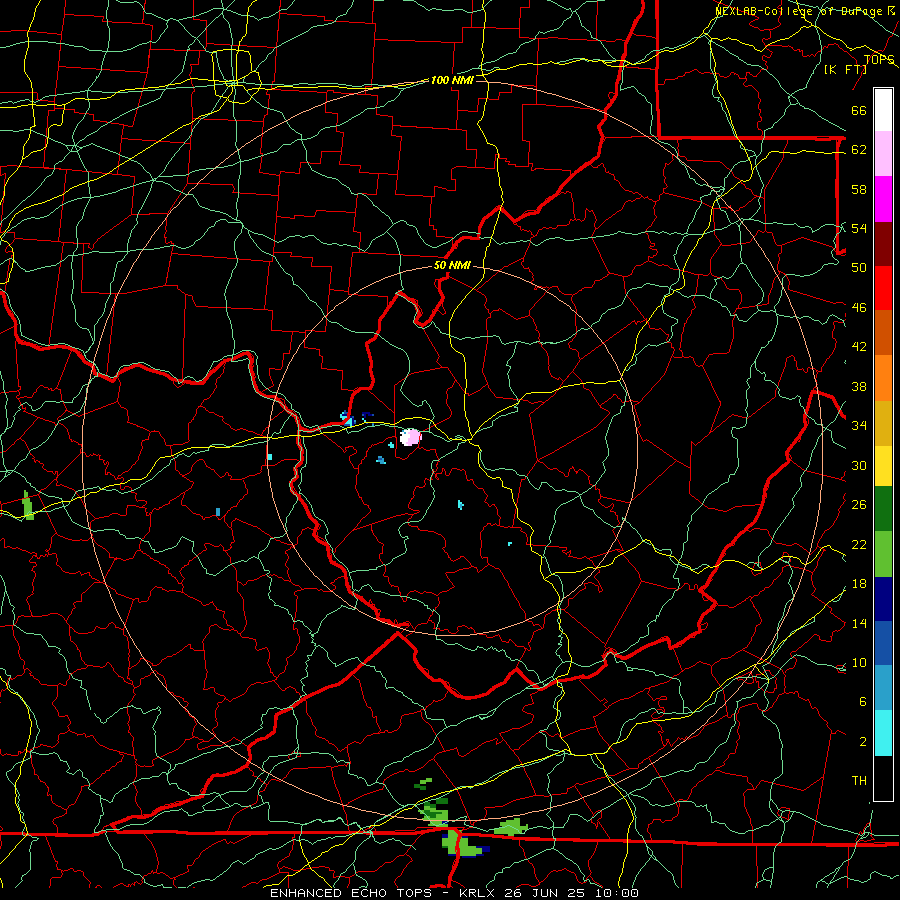The width and height of the screenshot is (900, 900).
Task: Click the legend value '18'
Action: coord(859,584)
